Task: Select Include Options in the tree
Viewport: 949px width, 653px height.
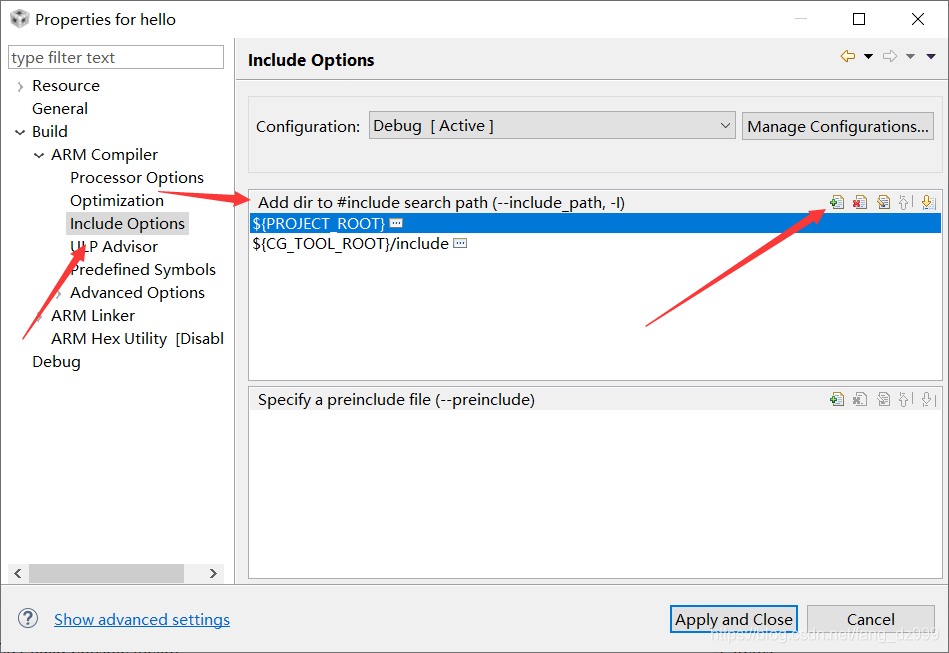Action: click(127, 224)
